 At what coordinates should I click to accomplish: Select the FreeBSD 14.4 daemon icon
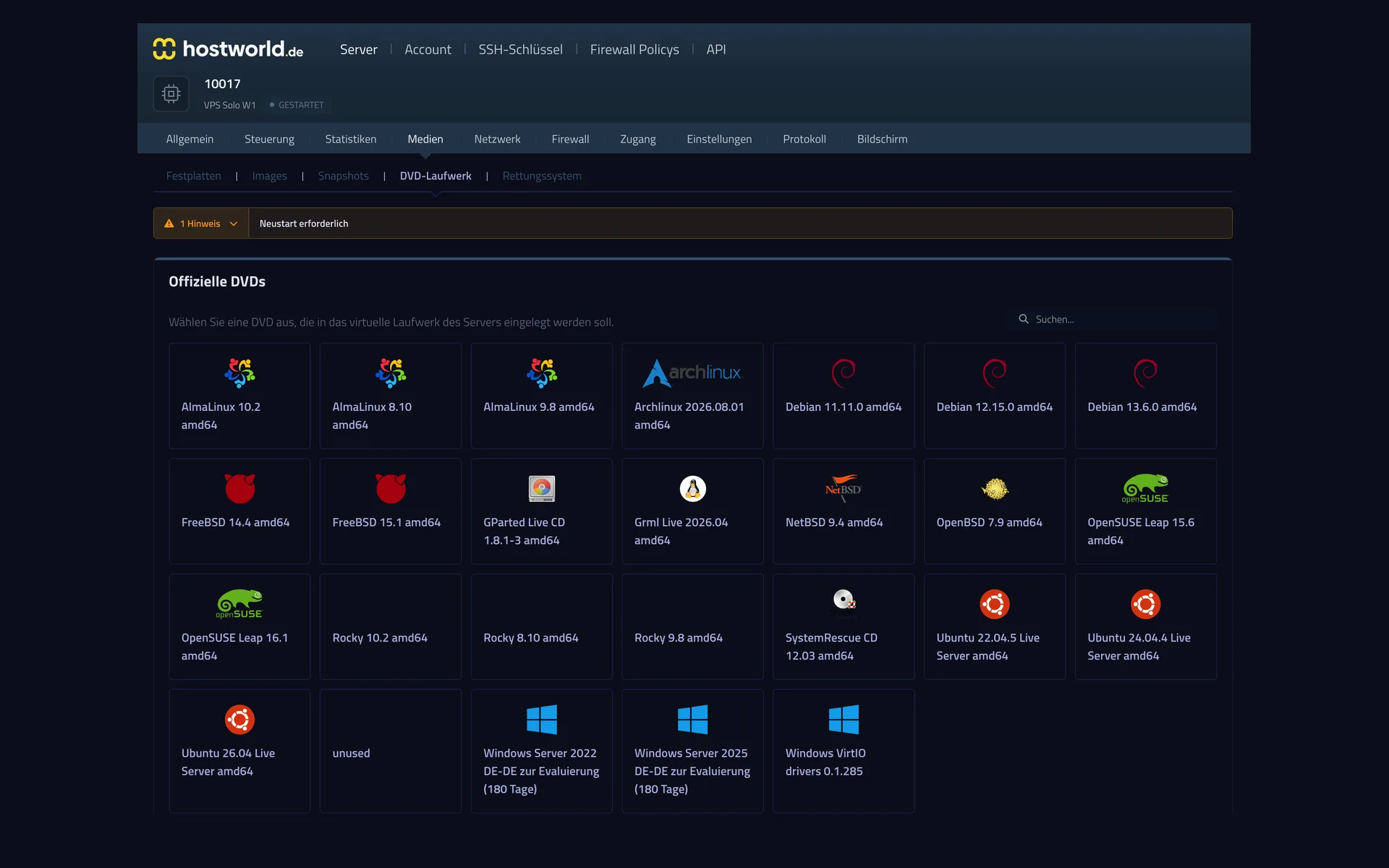pyautogui.click(x=239, y=489)
